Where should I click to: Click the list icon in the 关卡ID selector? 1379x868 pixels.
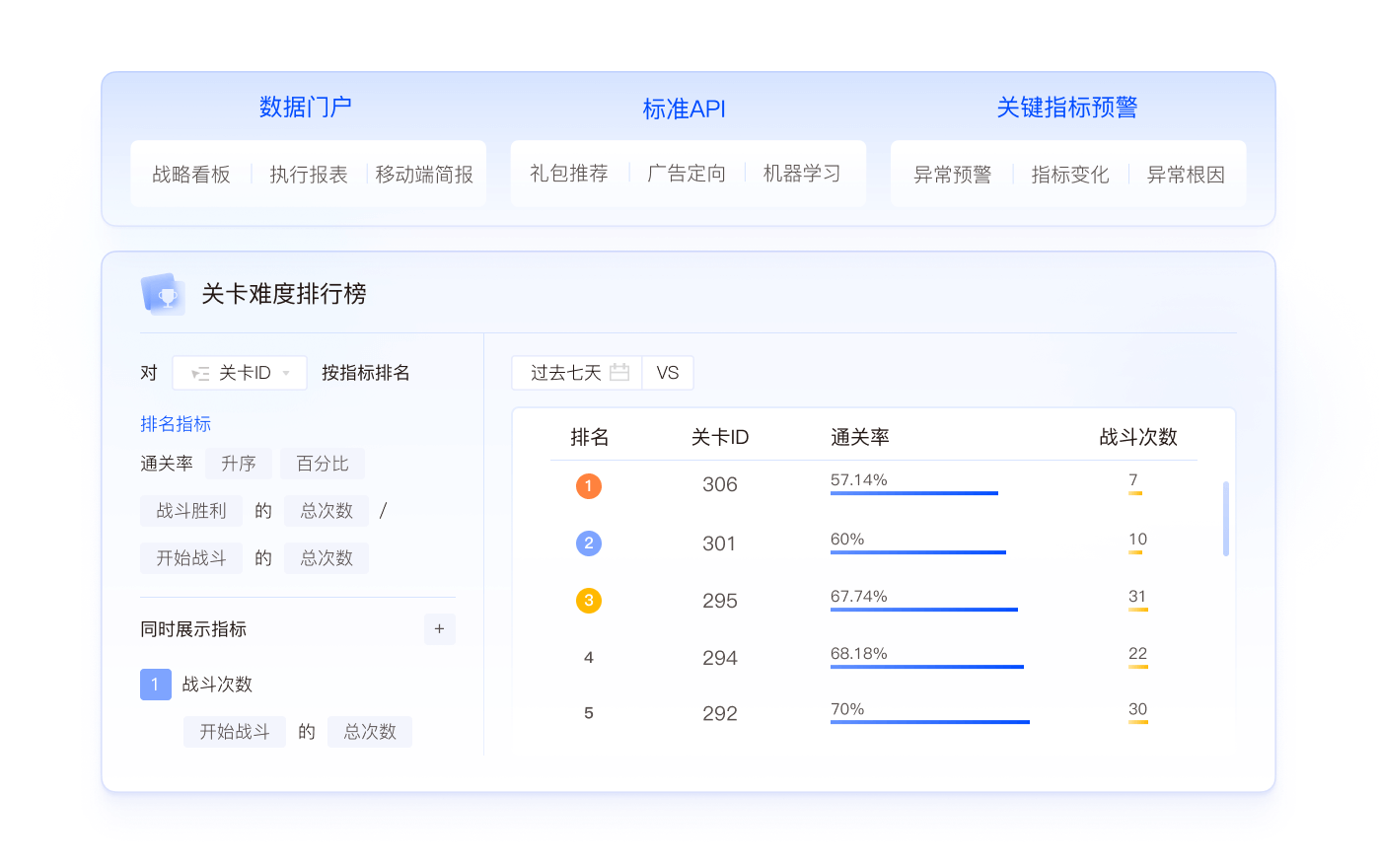coord(200,374)
